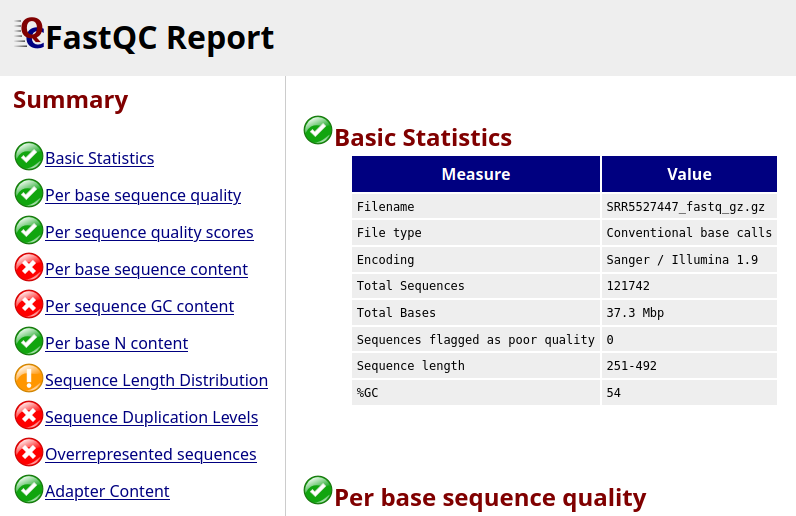Click pass icon next to Per base sequence quality link

coord(29,194)
